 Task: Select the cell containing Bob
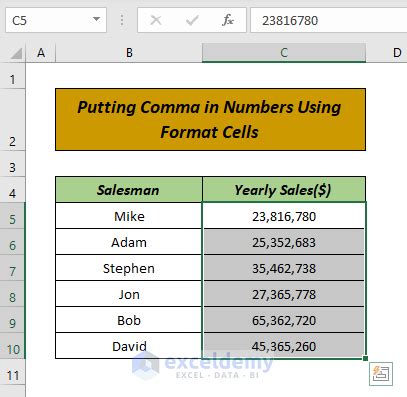click(129, 320)
